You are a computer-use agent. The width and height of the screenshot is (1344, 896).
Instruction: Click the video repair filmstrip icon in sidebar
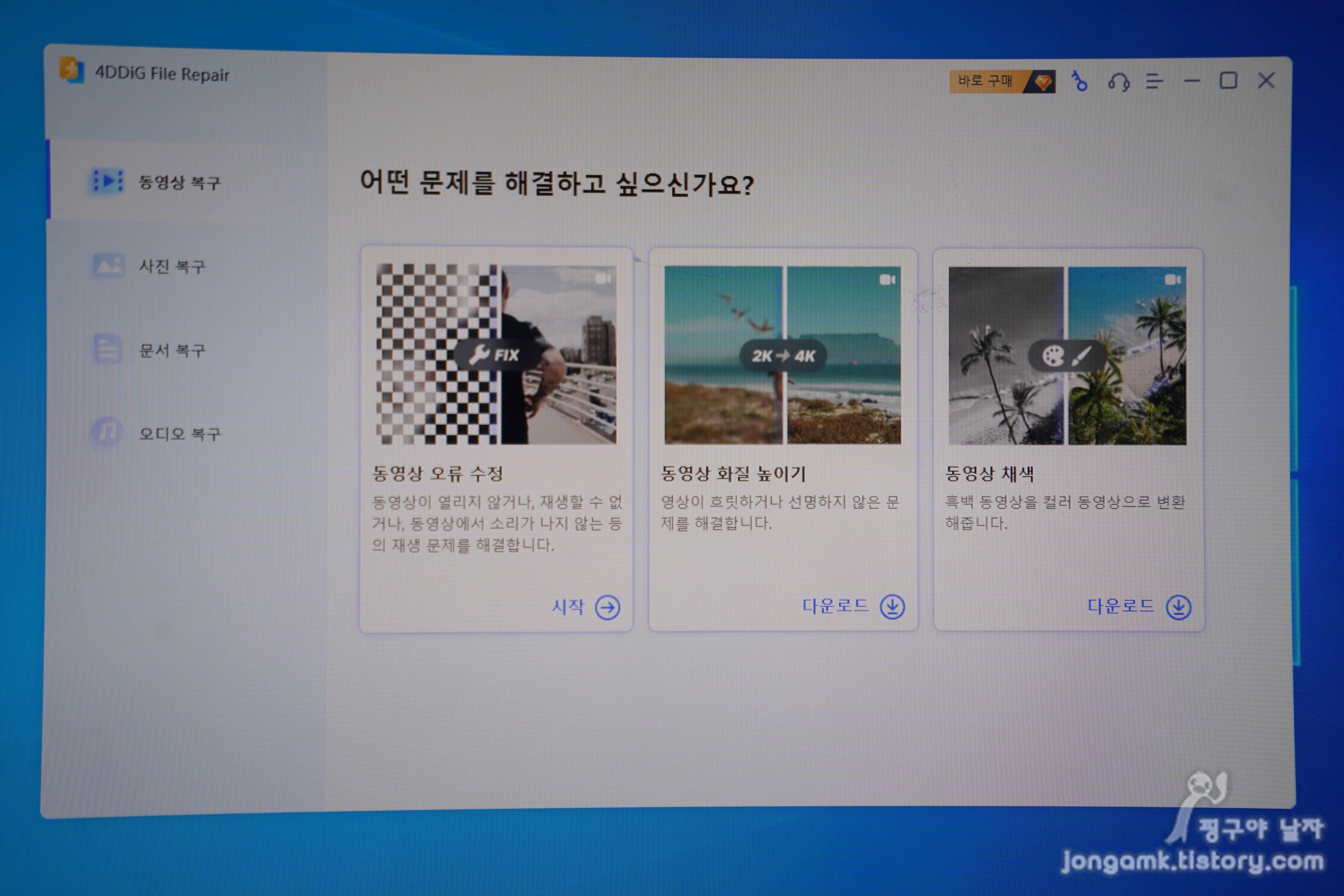point(107,181)
